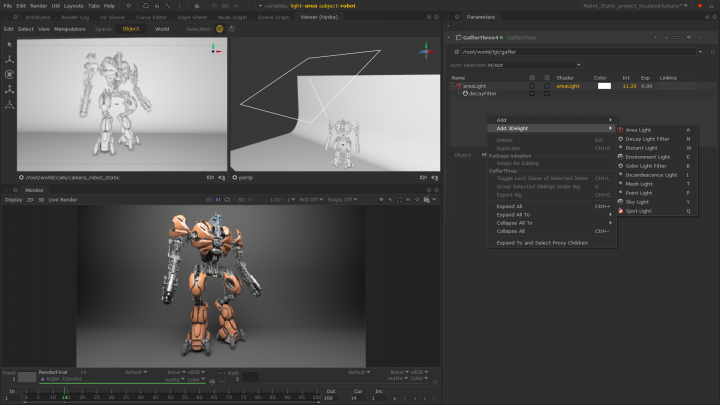Toggle second checkbox for areaLight row
The width and height of the screenshot is (720, 405).
pyautogui.click(x=546, y=86)
